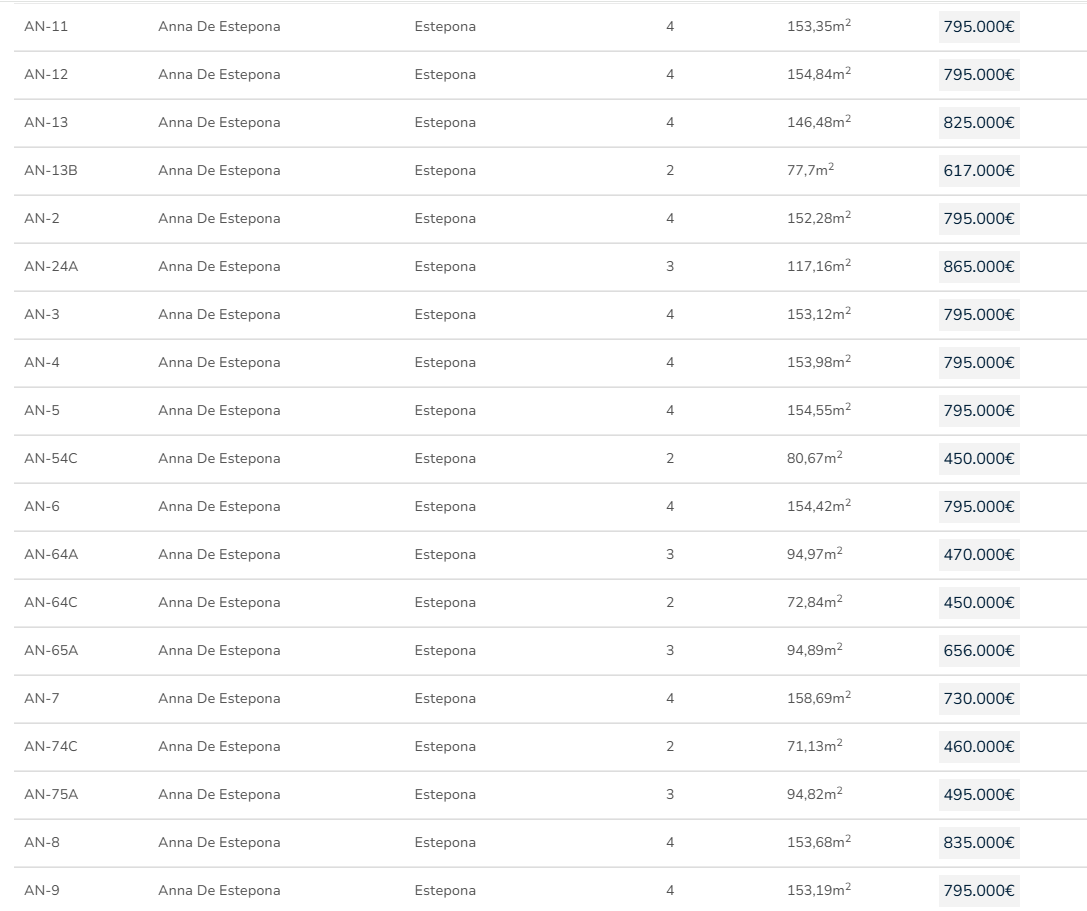Click the 795.000€ price for AN-11
This screenshot has height=911, width=1087.
[x=978, y=27]
